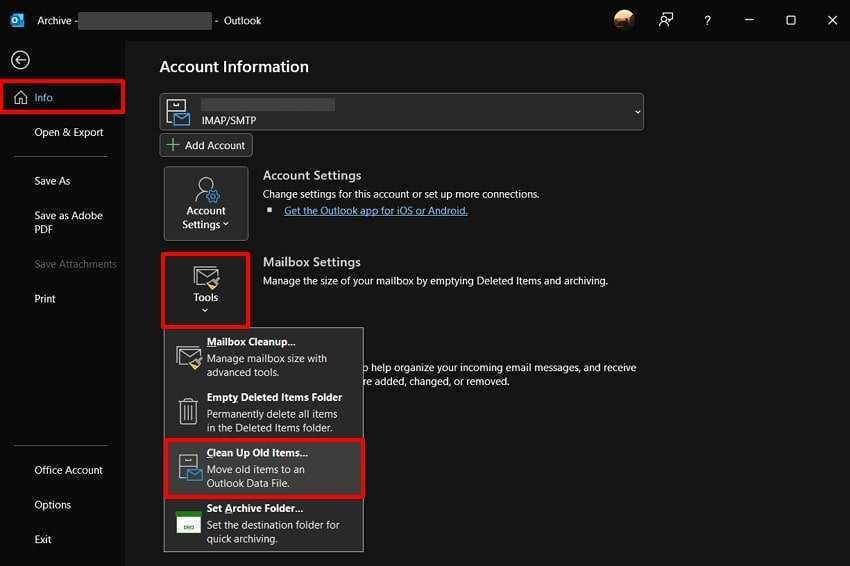Select Print in the sidebar

tap(44, 299)
